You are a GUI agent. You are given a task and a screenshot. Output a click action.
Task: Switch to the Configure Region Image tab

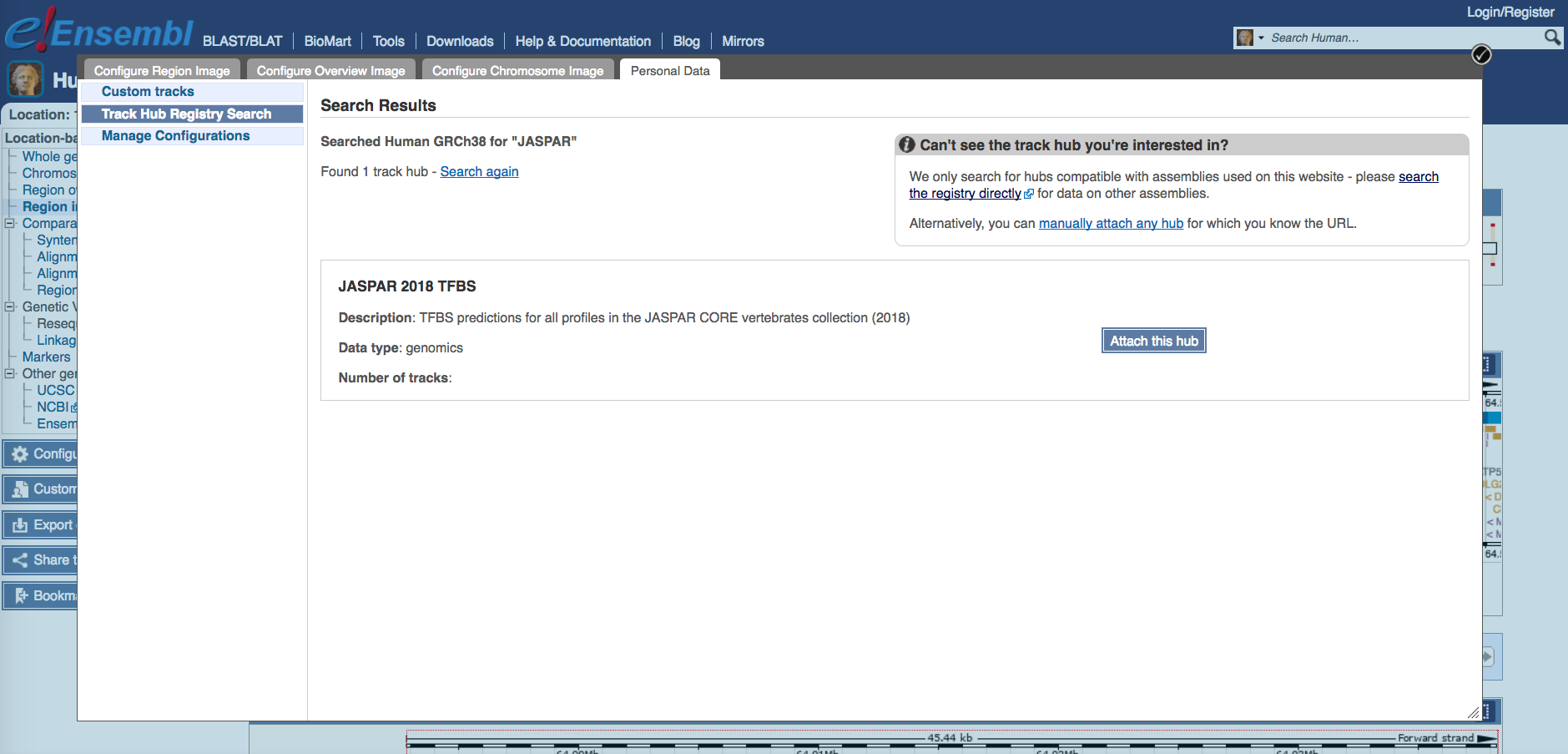162,71
